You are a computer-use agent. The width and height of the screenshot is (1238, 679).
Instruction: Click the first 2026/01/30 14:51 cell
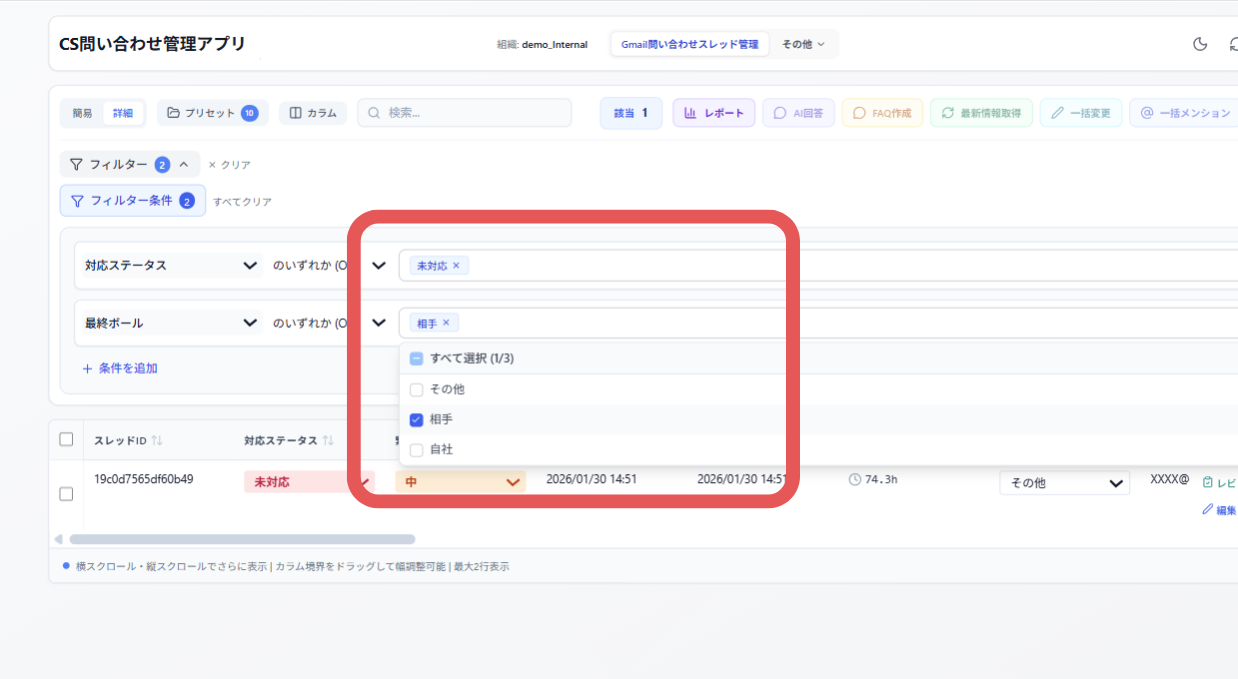click(x=591, y=479)
